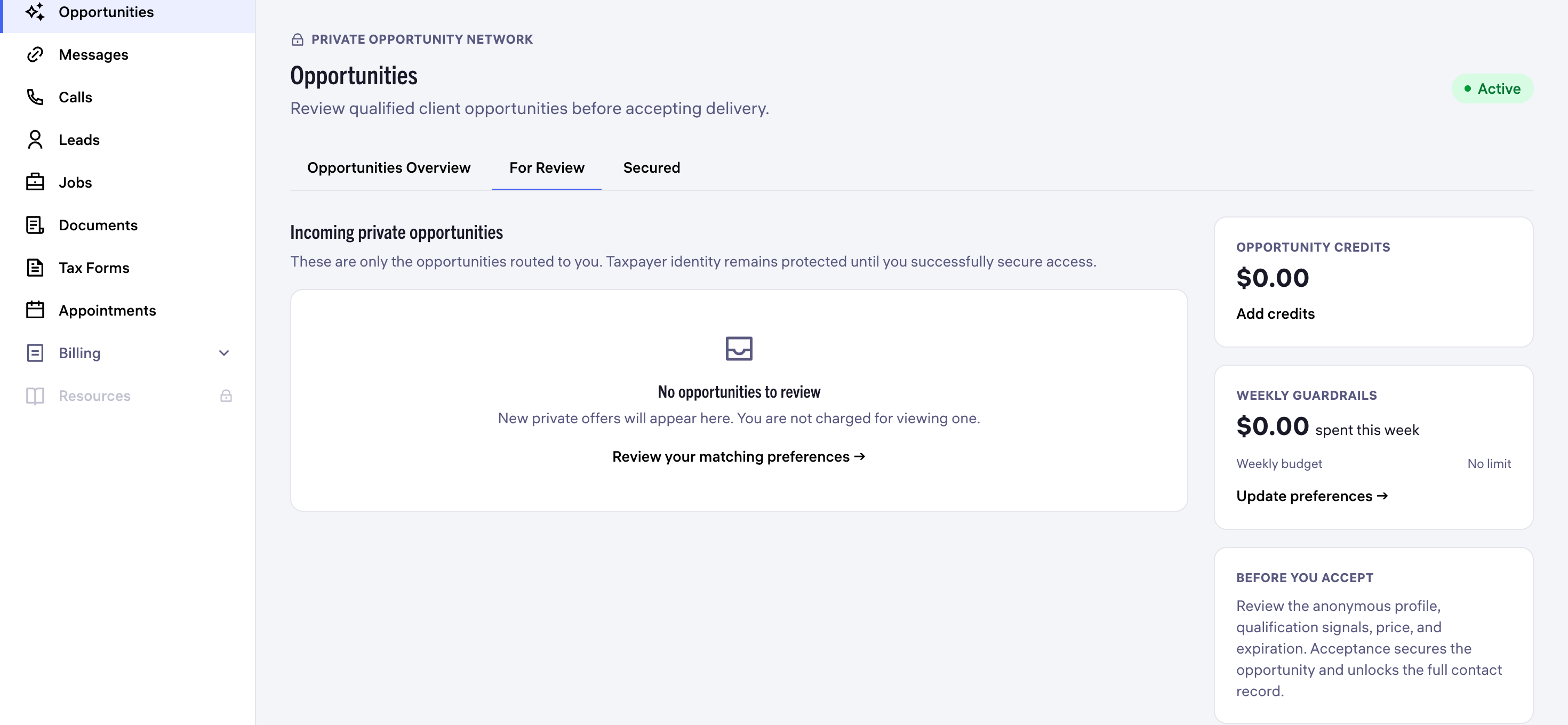
Task: Click the Opportunities page title
Action: click(354, 76)
